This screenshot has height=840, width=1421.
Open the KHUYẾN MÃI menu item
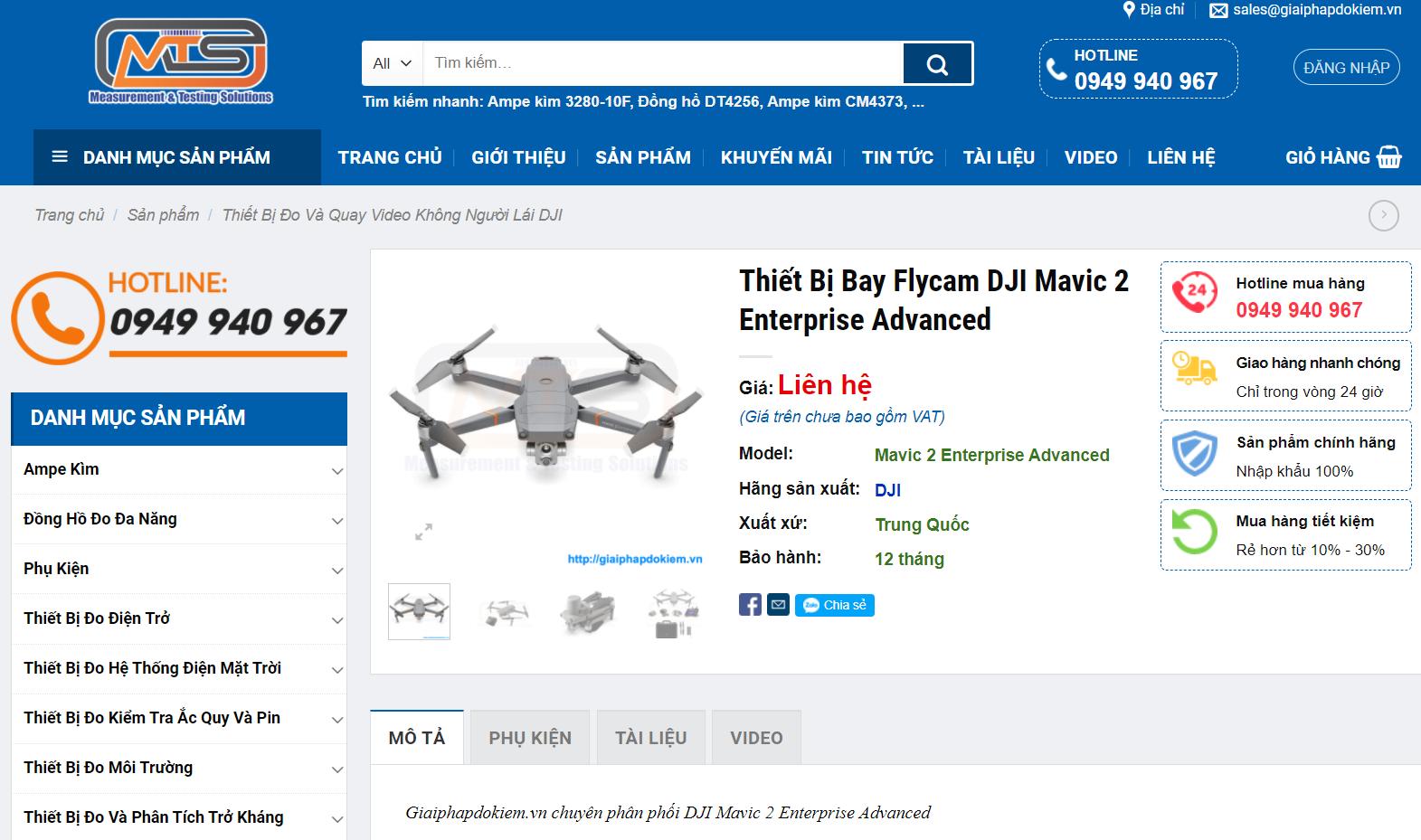coord(775,156)
